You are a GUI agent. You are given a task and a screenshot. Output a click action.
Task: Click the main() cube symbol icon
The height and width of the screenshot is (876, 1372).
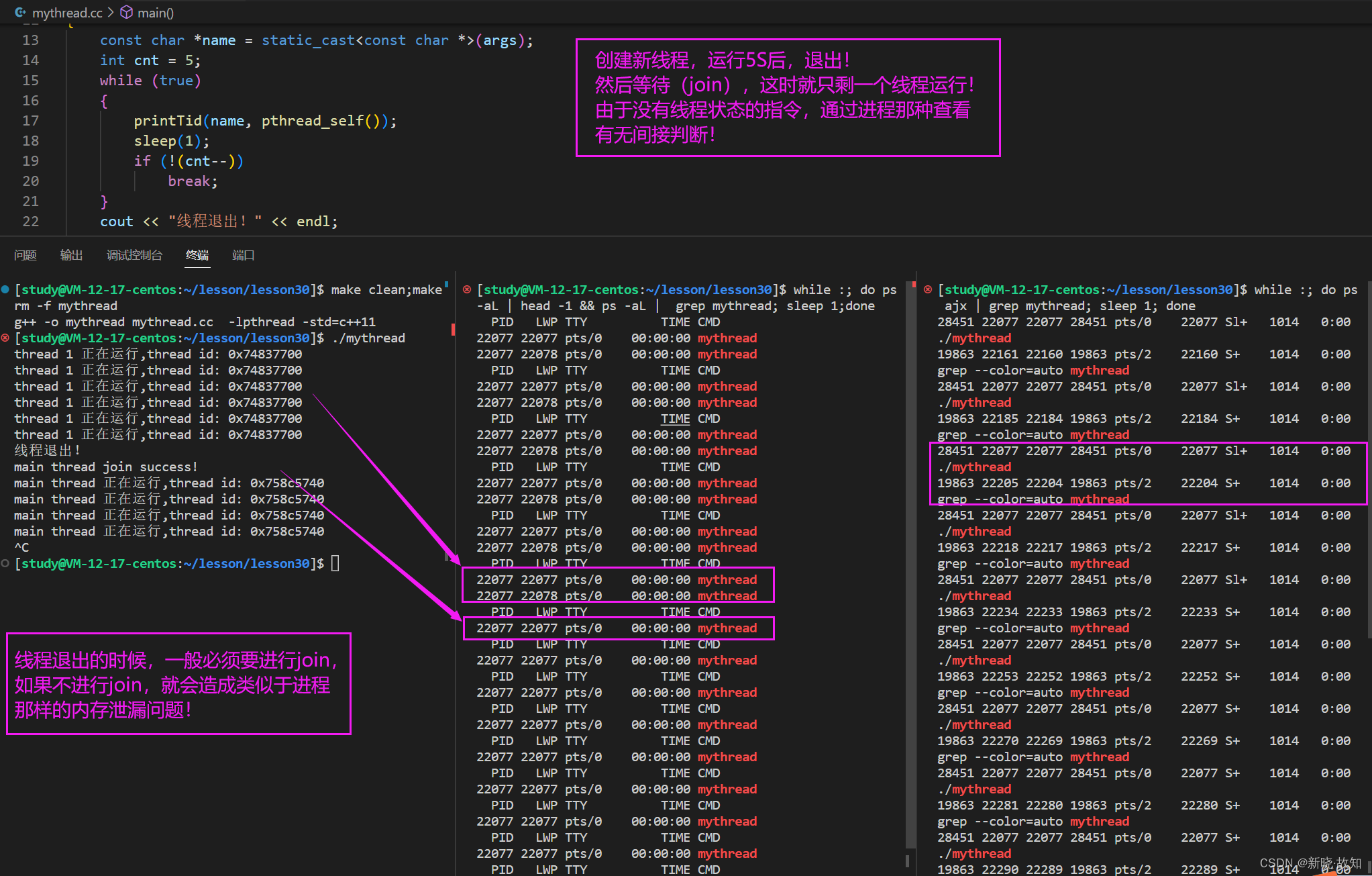[x=126, y=12]
